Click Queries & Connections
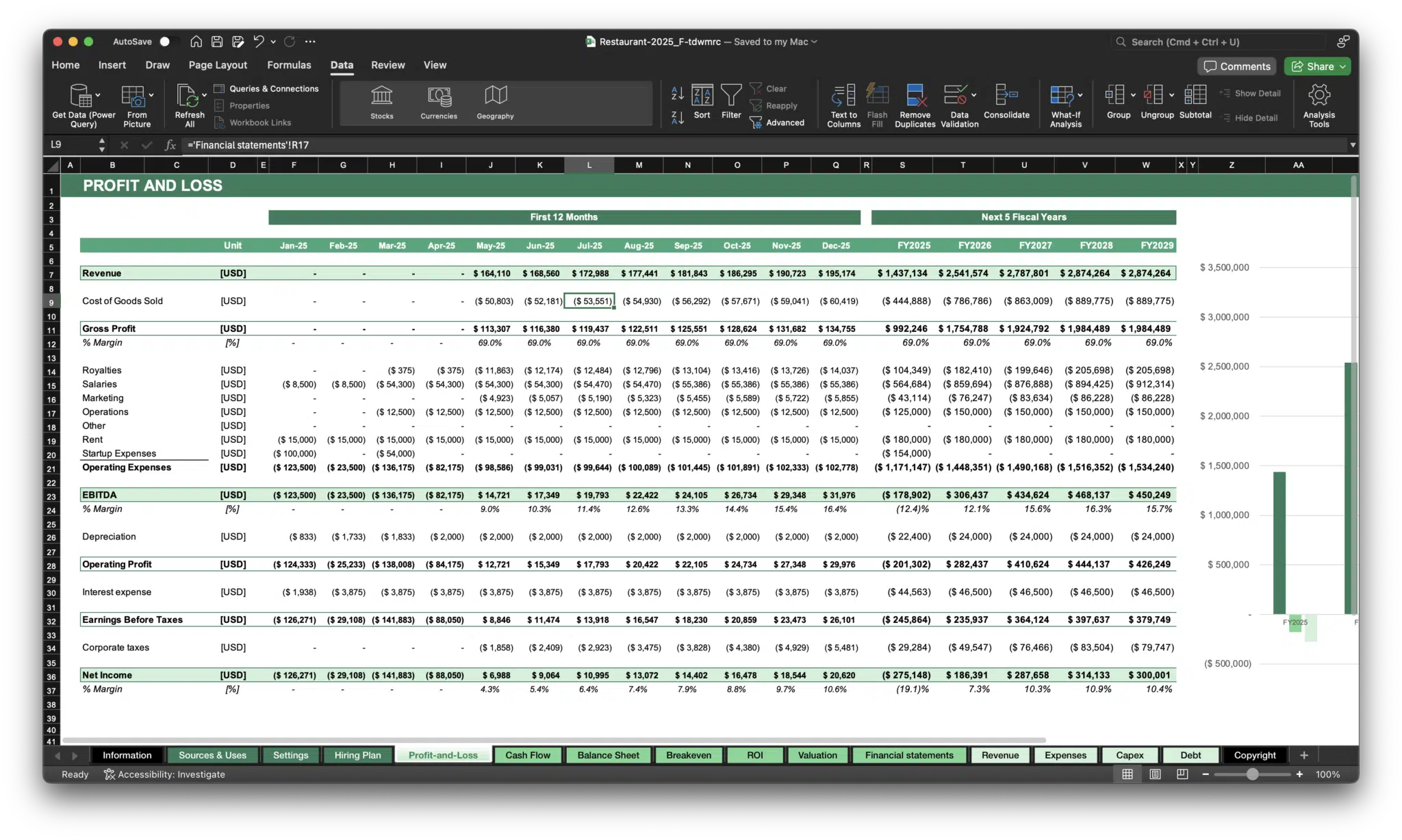Viewport: 1402px width, 840px height. tap(266, 88)
